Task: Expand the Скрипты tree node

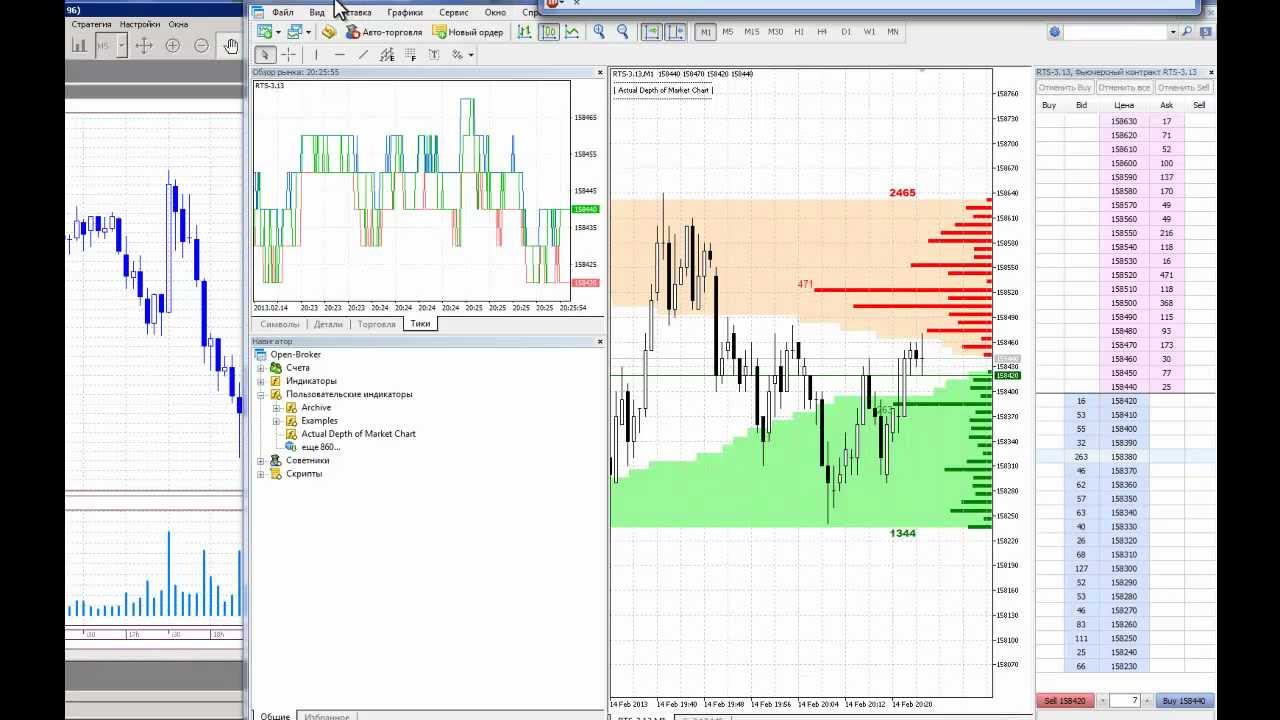Action: pos(261,473)
